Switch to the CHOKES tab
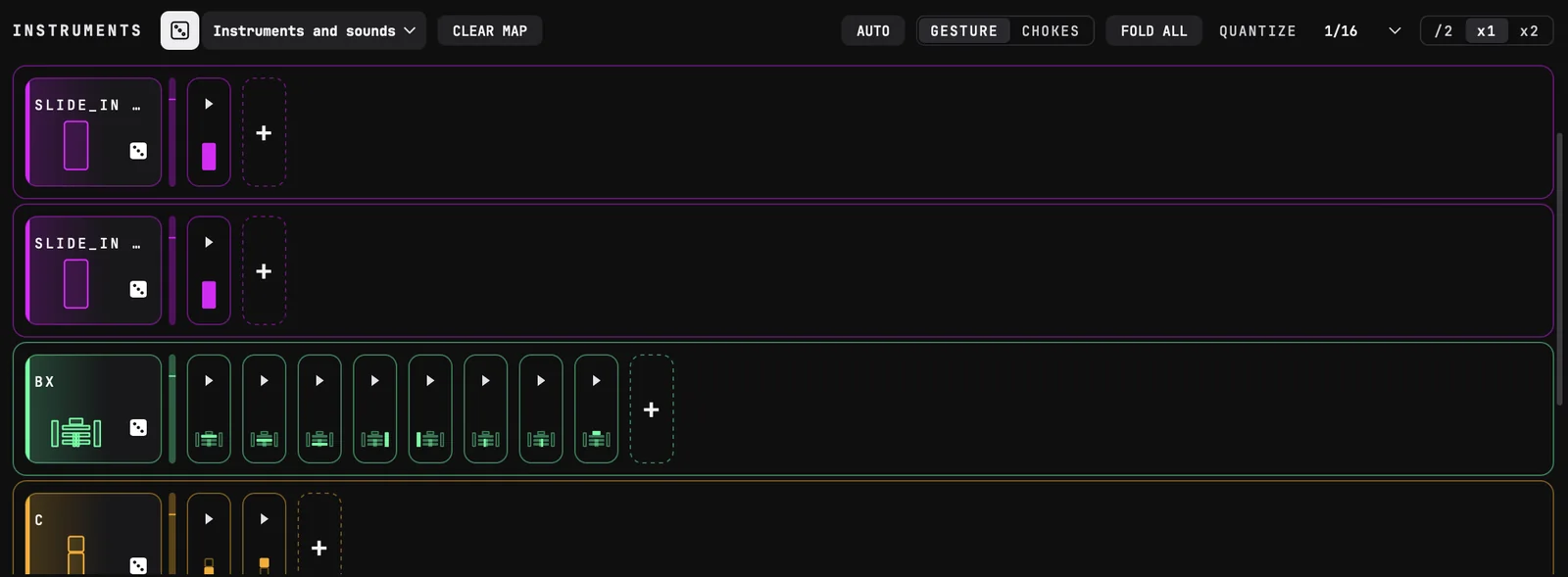 click(x=1051, y=30)
